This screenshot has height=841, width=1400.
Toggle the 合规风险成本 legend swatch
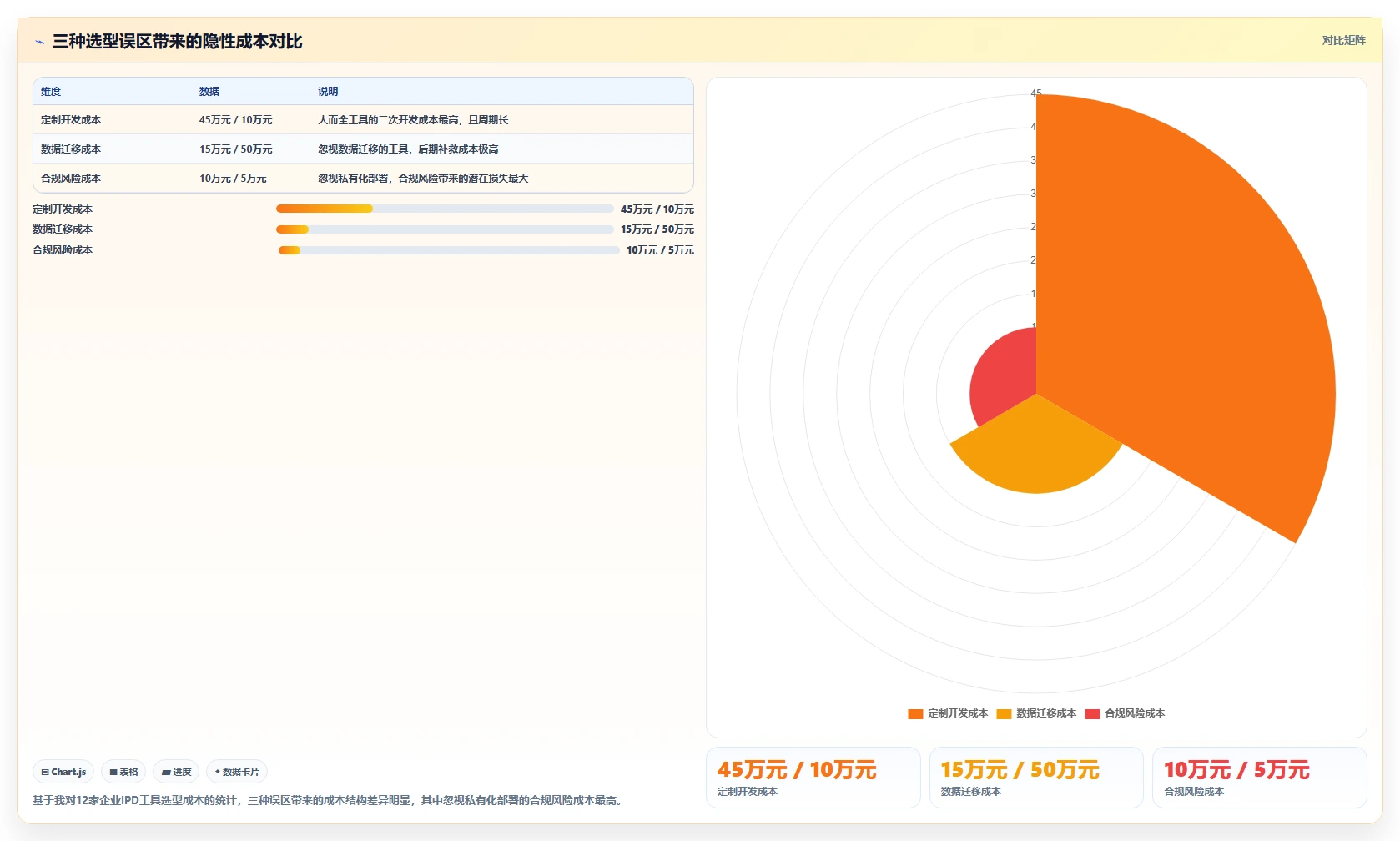coord(1092,714)
